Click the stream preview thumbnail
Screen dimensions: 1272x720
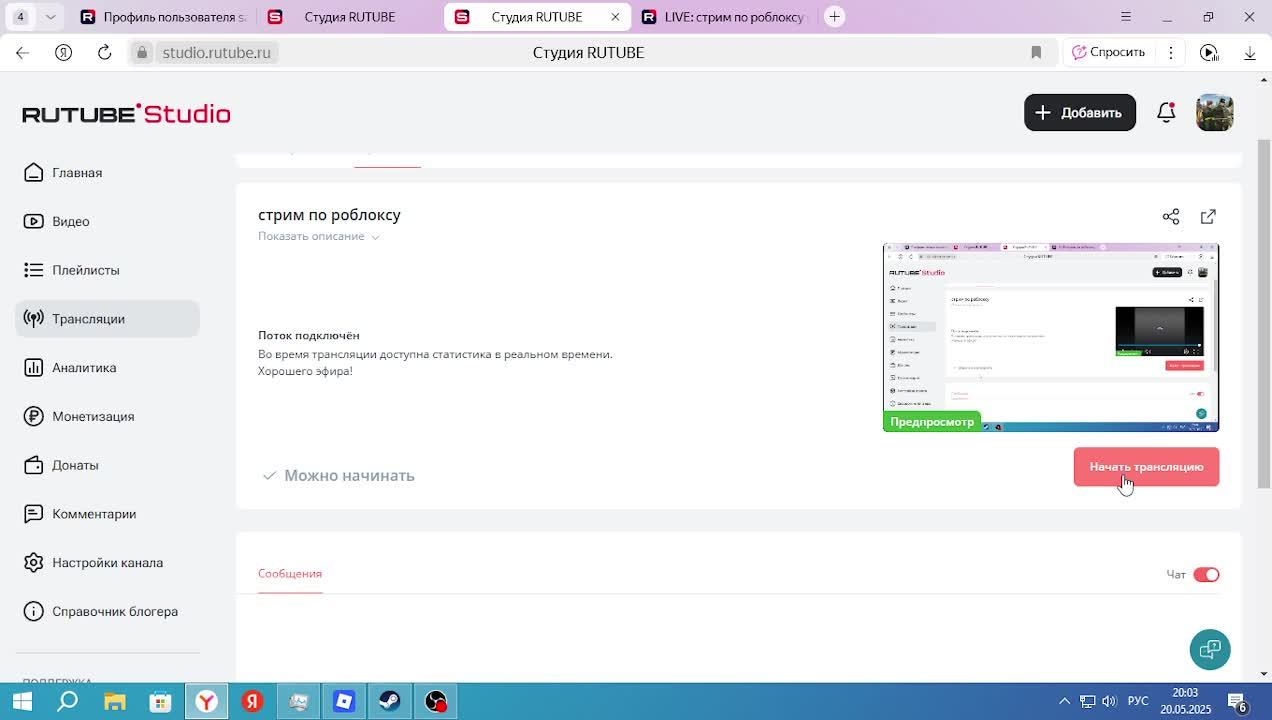[1051, 337]
